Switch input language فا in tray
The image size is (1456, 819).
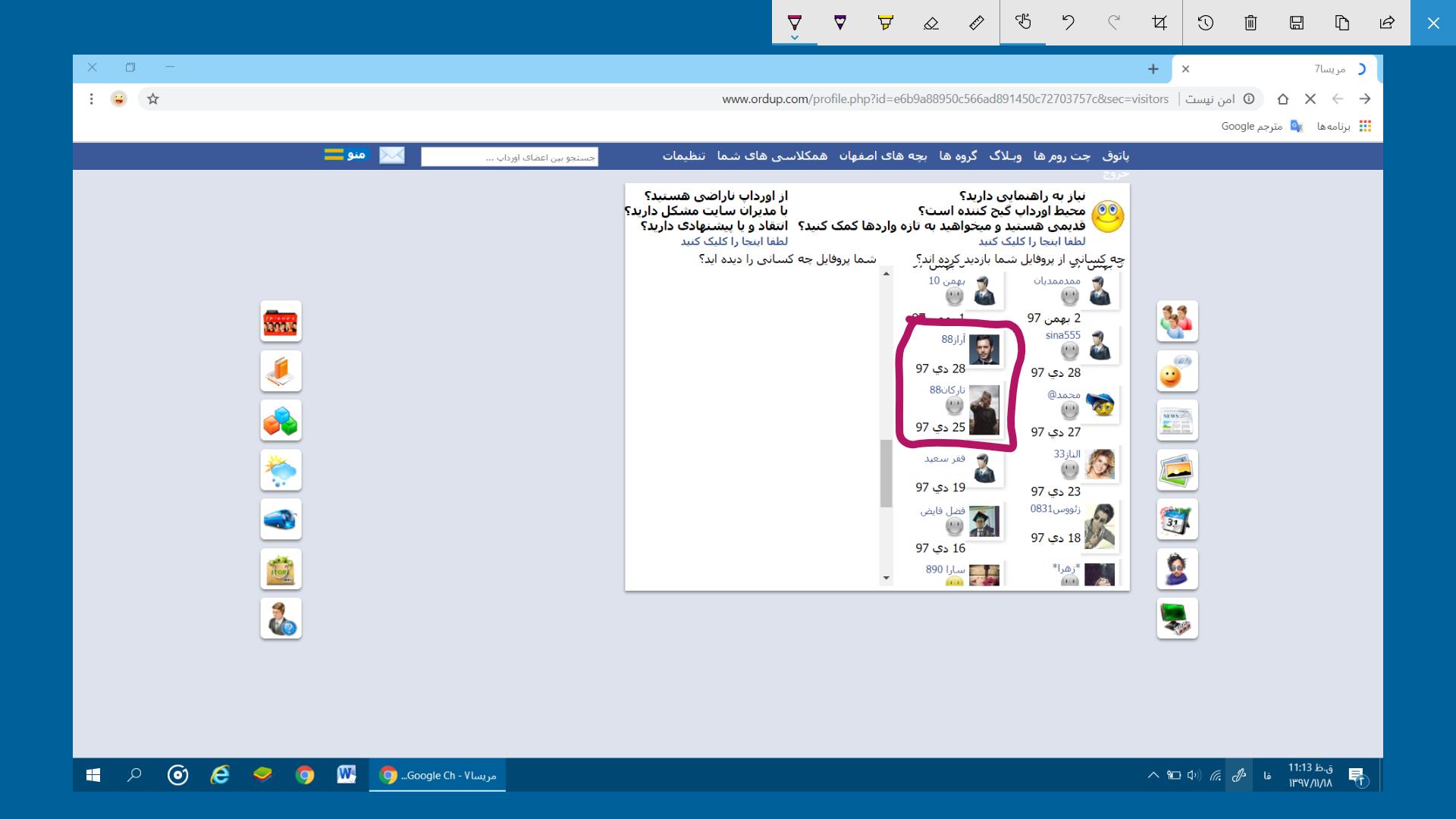[x=1267, y=775]
